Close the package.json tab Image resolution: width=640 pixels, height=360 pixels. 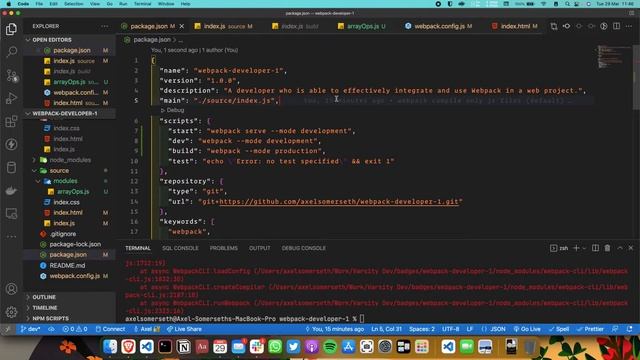coord(182,26)
